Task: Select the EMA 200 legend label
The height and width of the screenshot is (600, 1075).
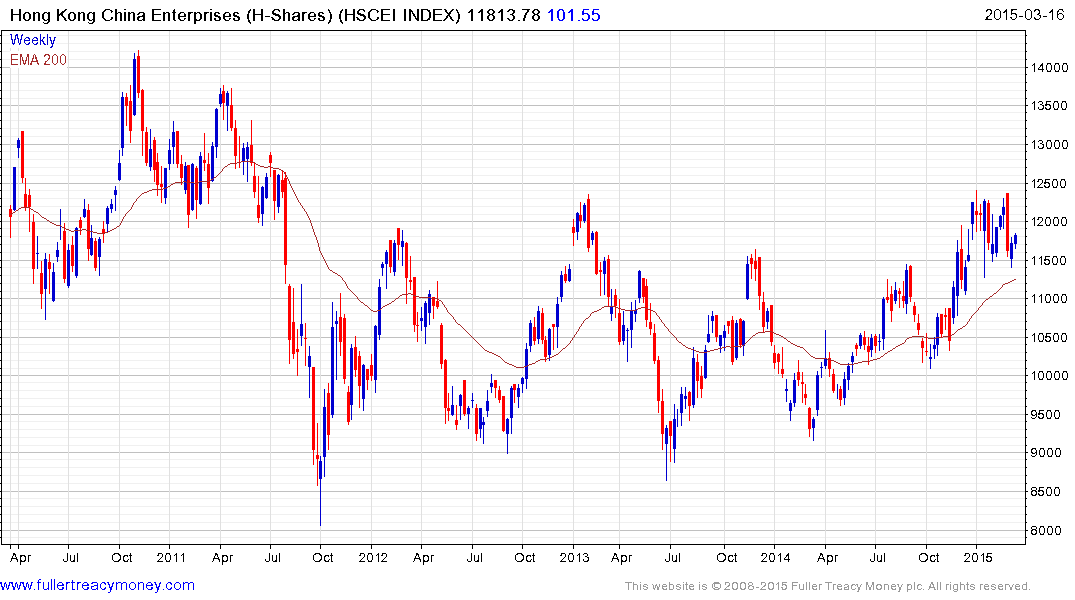Action: [38, 60]
